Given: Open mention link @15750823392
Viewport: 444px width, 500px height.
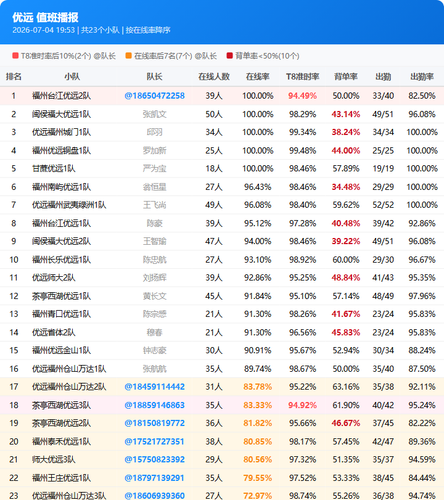Looking at the screenshot, I should point(154,460).
